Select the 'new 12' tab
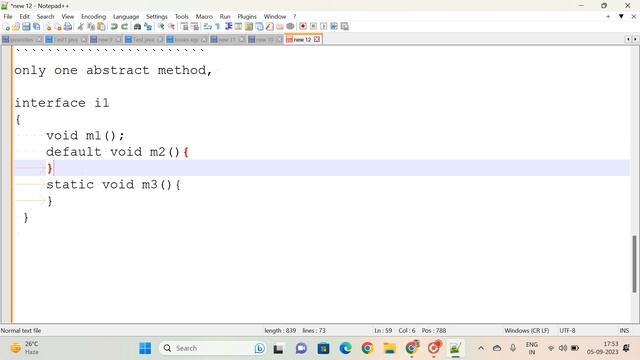This screenshot has width=640, height=360. click(302, 40)
